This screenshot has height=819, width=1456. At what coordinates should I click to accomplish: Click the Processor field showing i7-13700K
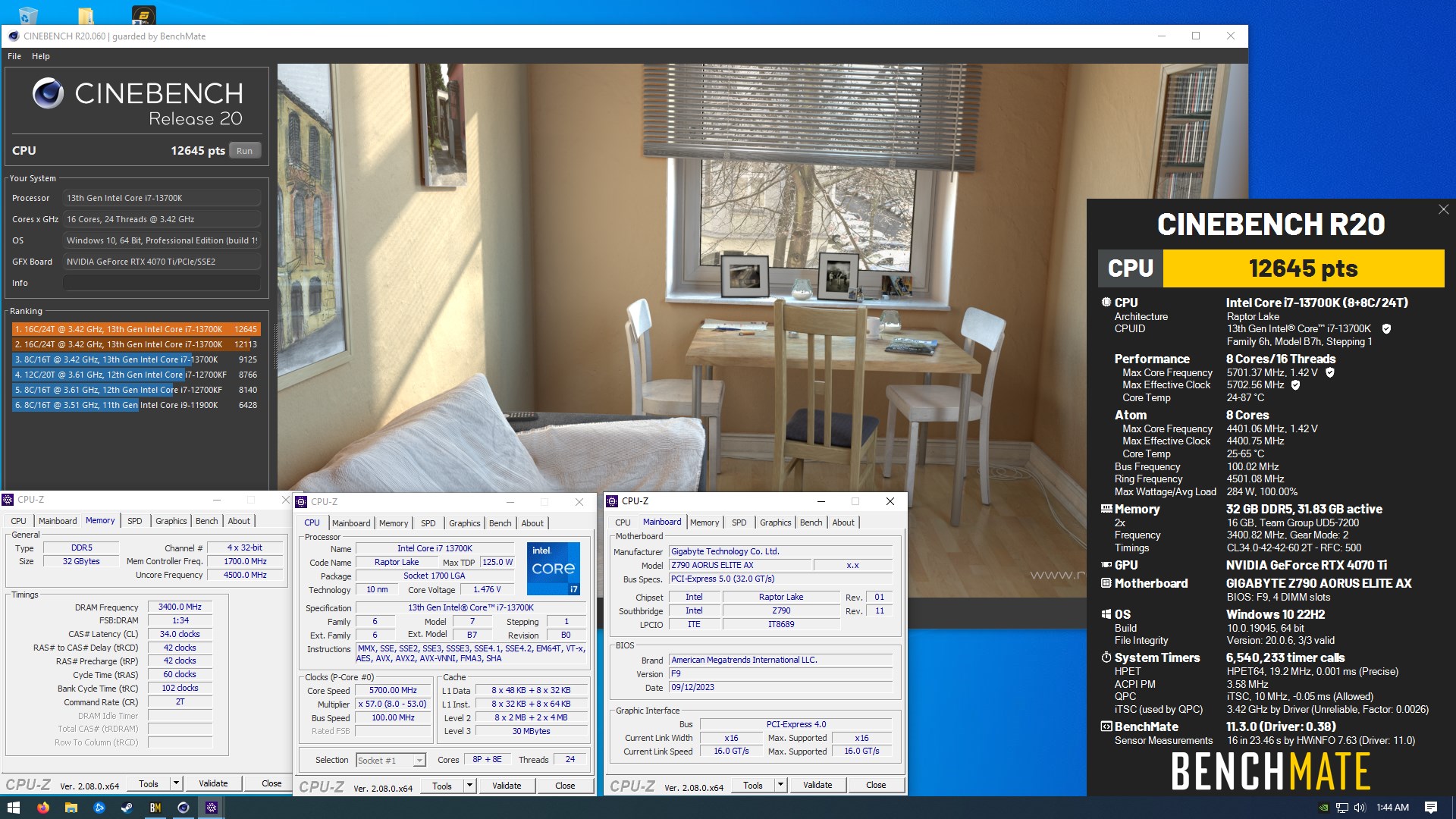pos(162,198)
